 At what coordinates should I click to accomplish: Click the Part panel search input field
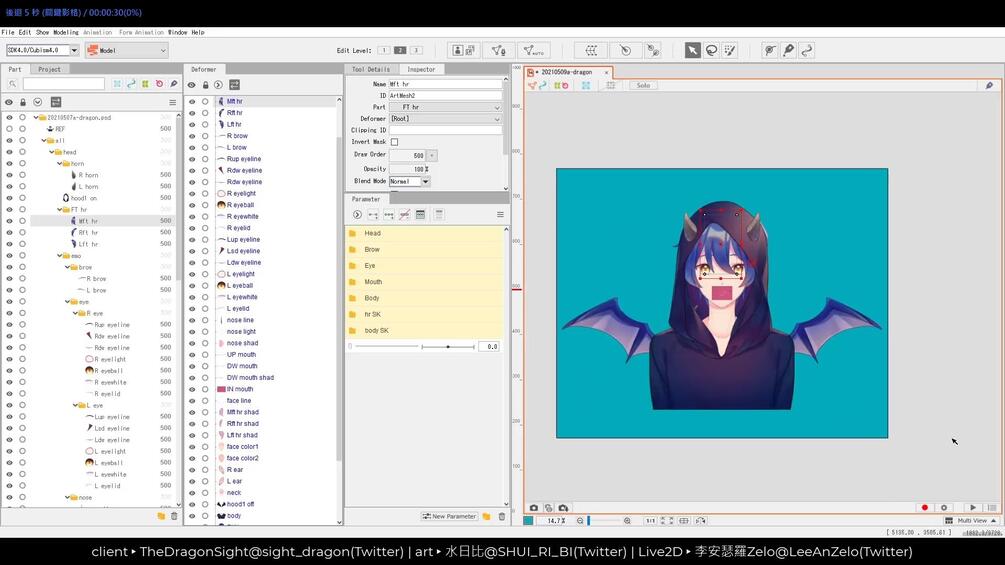63,84
